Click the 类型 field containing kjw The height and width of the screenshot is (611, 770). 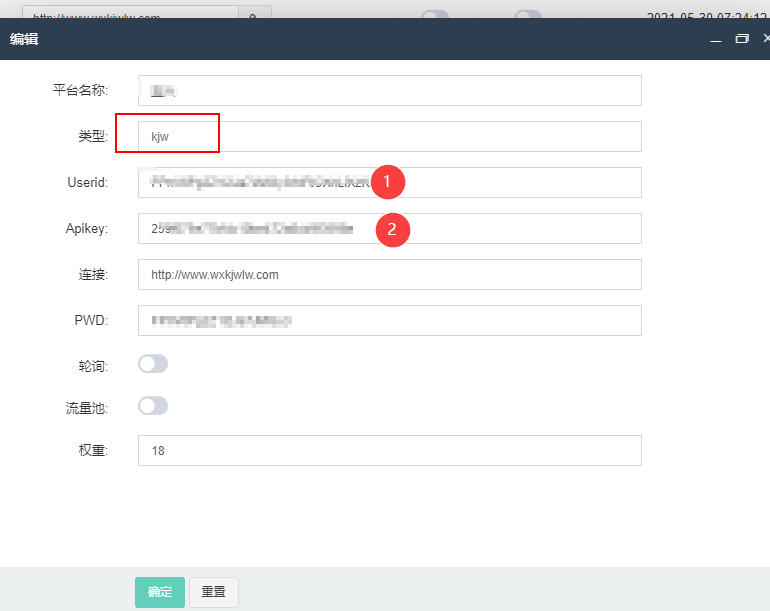click(389, 137)
